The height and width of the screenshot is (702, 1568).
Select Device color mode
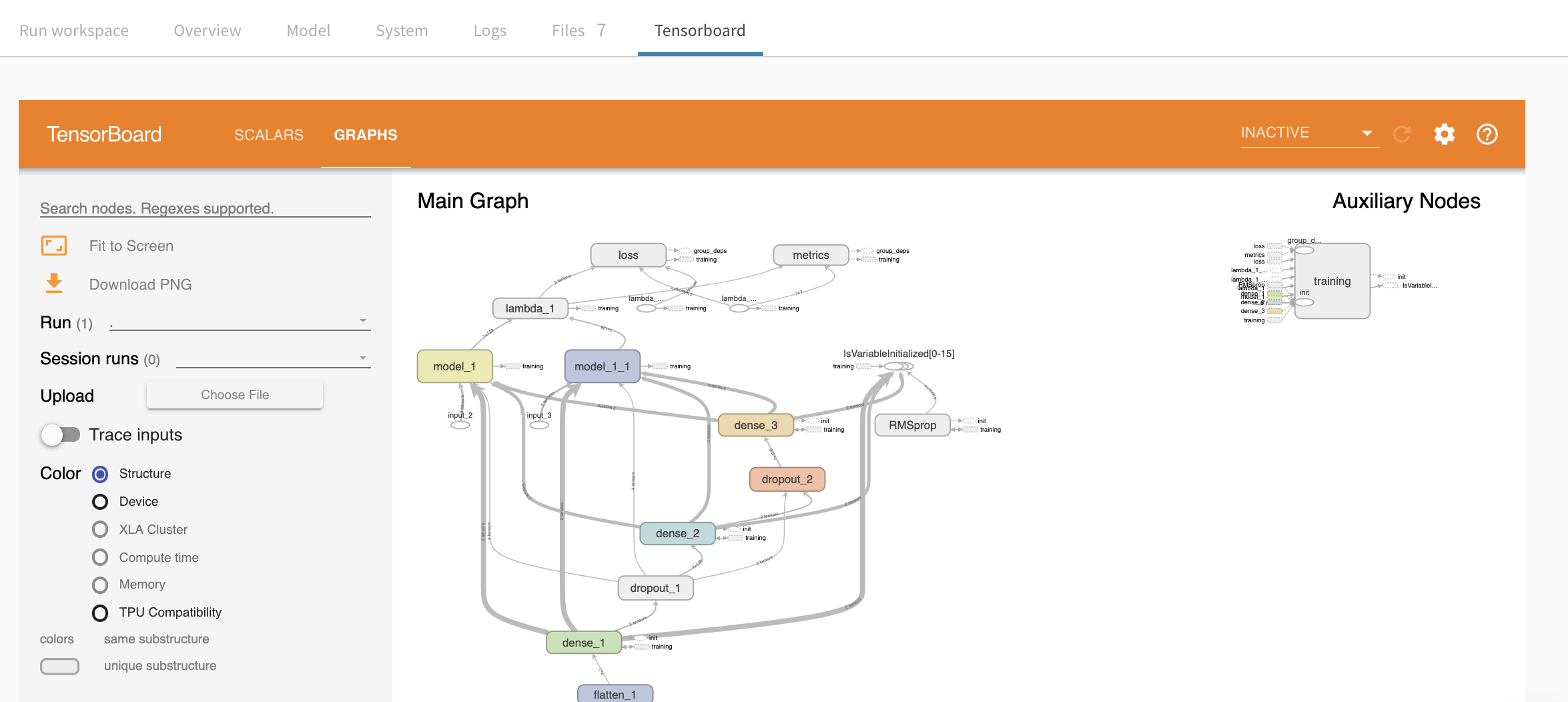(100, 501)
